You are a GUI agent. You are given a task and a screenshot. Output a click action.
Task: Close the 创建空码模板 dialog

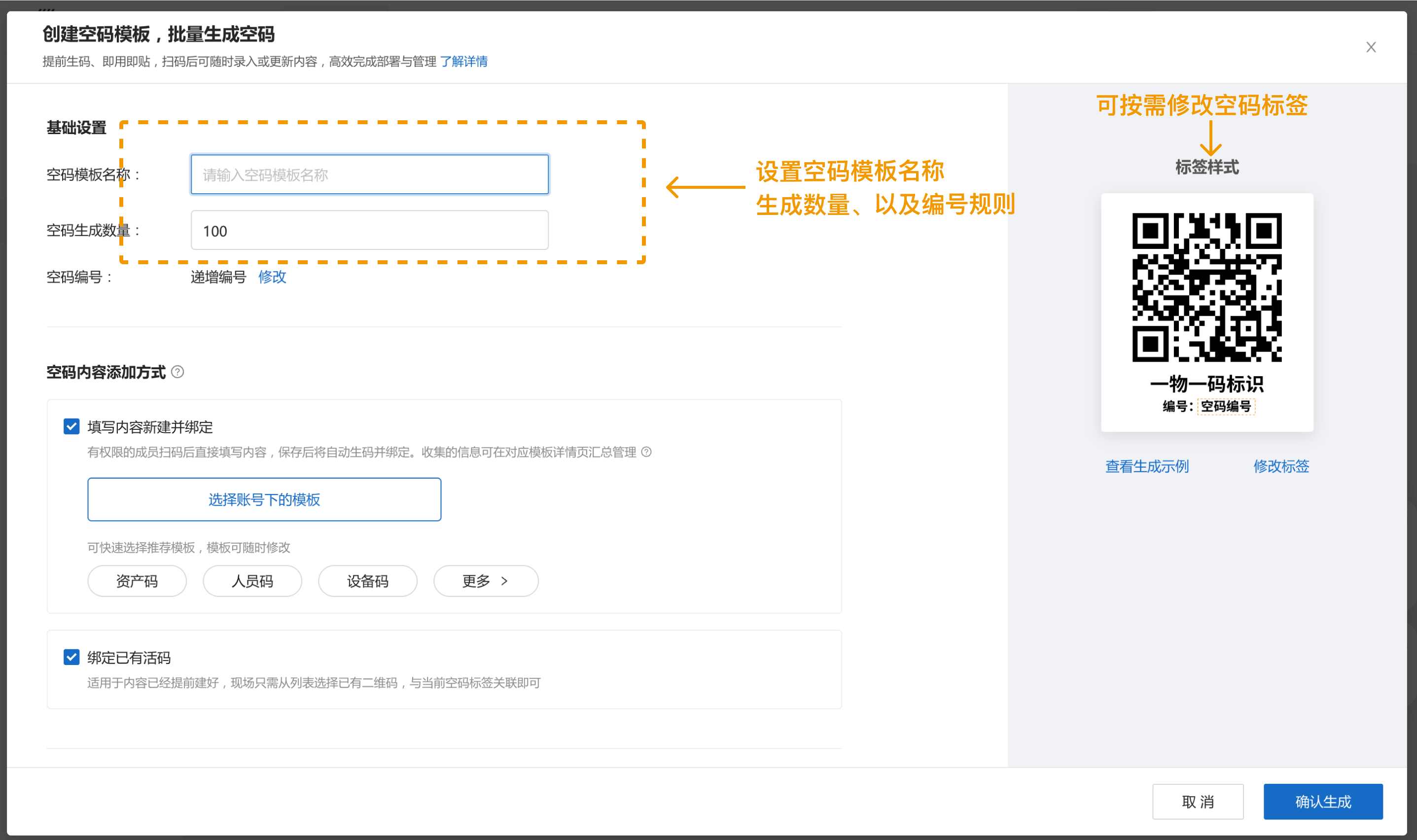pos(1371,47)
